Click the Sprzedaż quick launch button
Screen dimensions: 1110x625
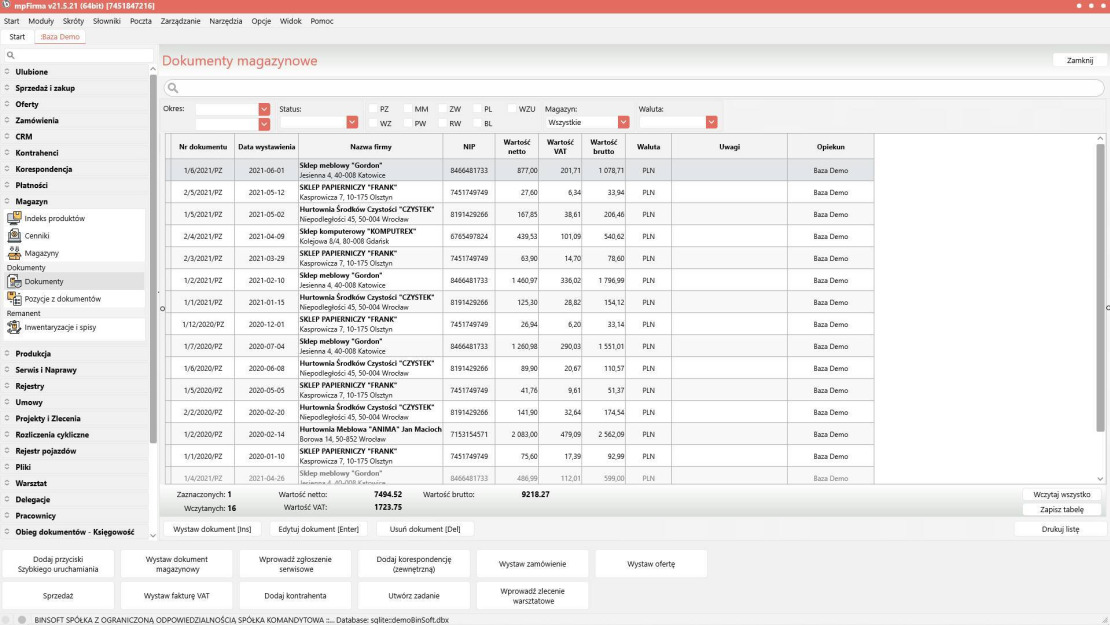(x=58, y=596)
